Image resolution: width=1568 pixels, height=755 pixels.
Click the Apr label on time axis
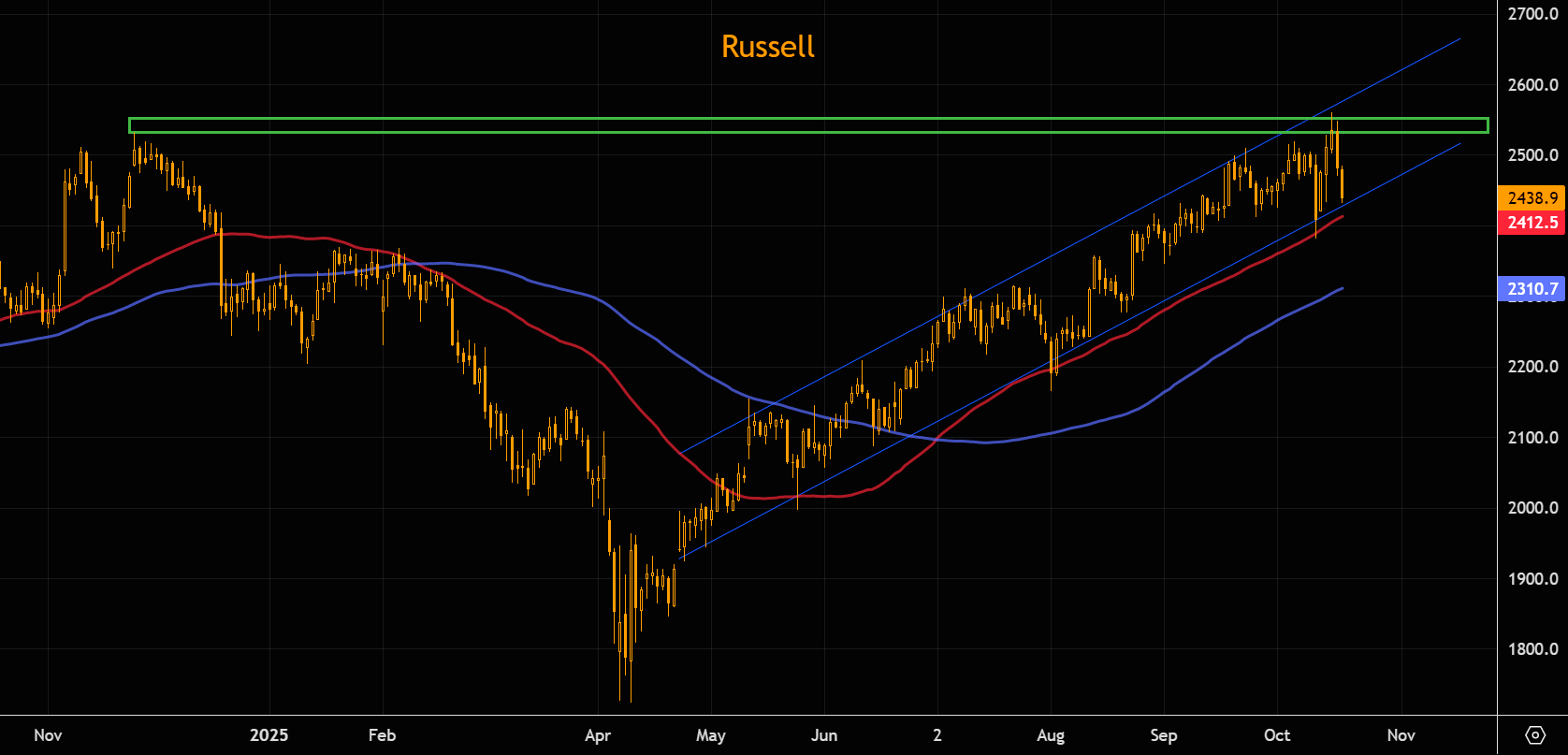point(598,735)
